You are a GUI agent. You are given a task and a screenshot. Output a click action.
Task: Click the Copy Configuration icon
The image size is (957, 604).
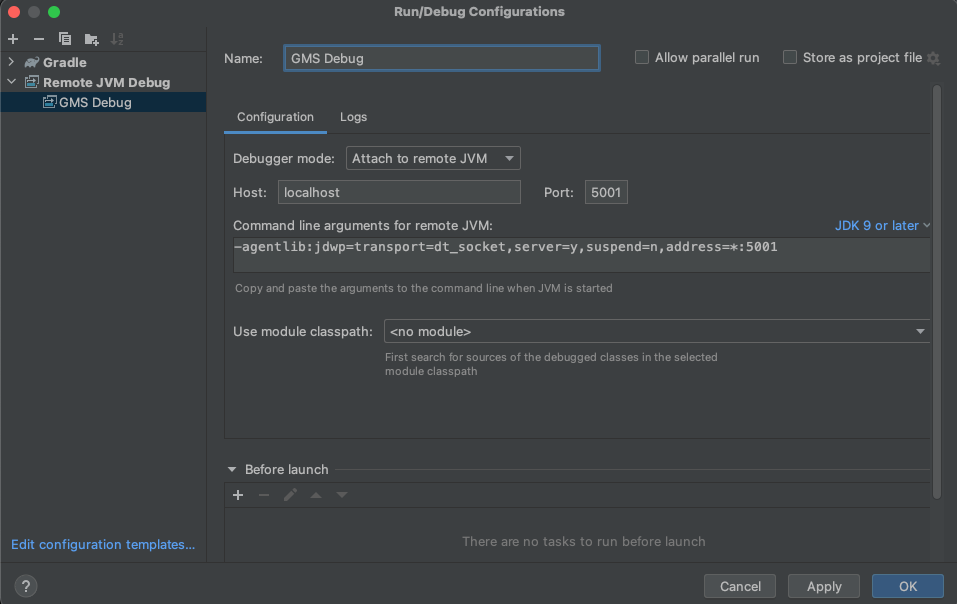tap(65, 39)
